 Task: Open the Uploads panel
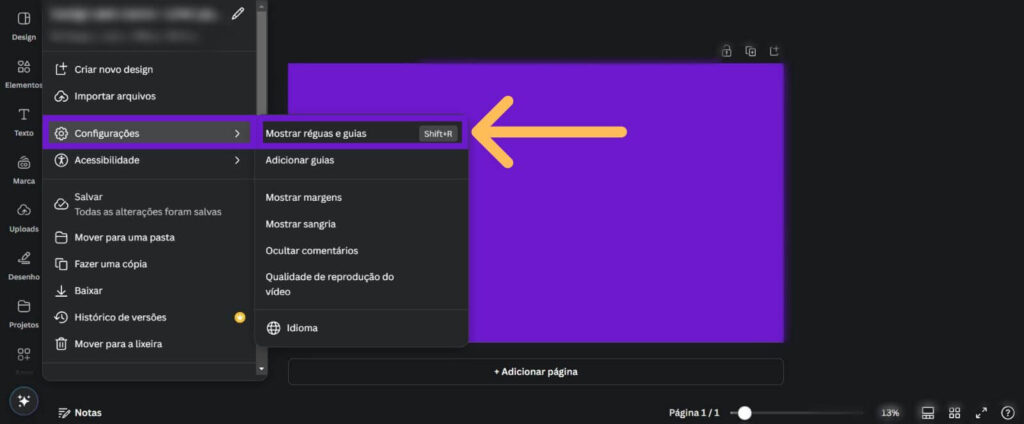(23, 217)
